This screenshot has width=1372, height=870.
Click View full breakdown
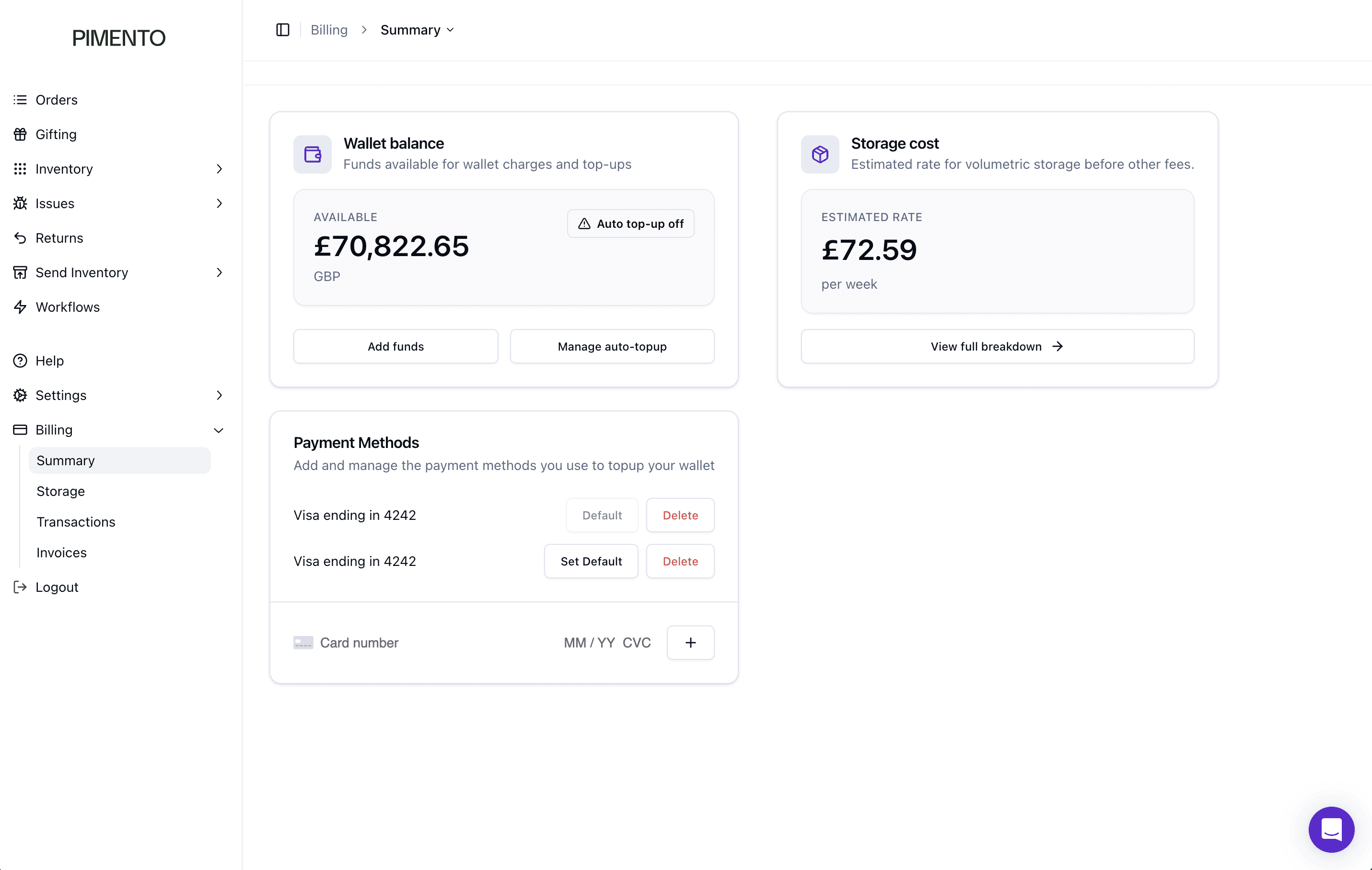click(997, 346)
